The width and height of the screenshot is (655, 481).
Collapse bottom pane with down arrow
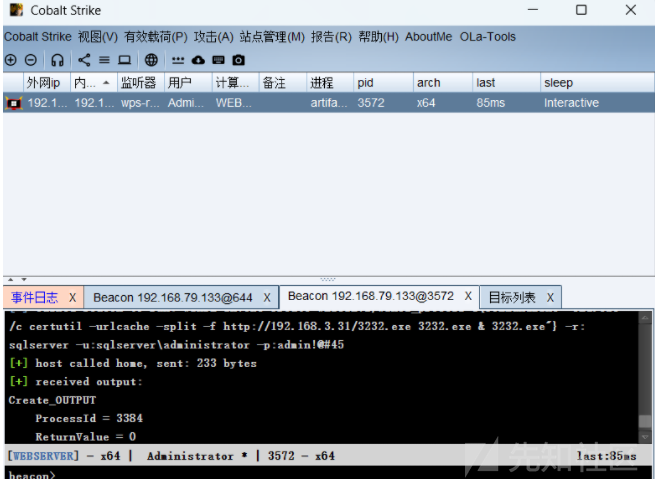click(x=24, y=279)
